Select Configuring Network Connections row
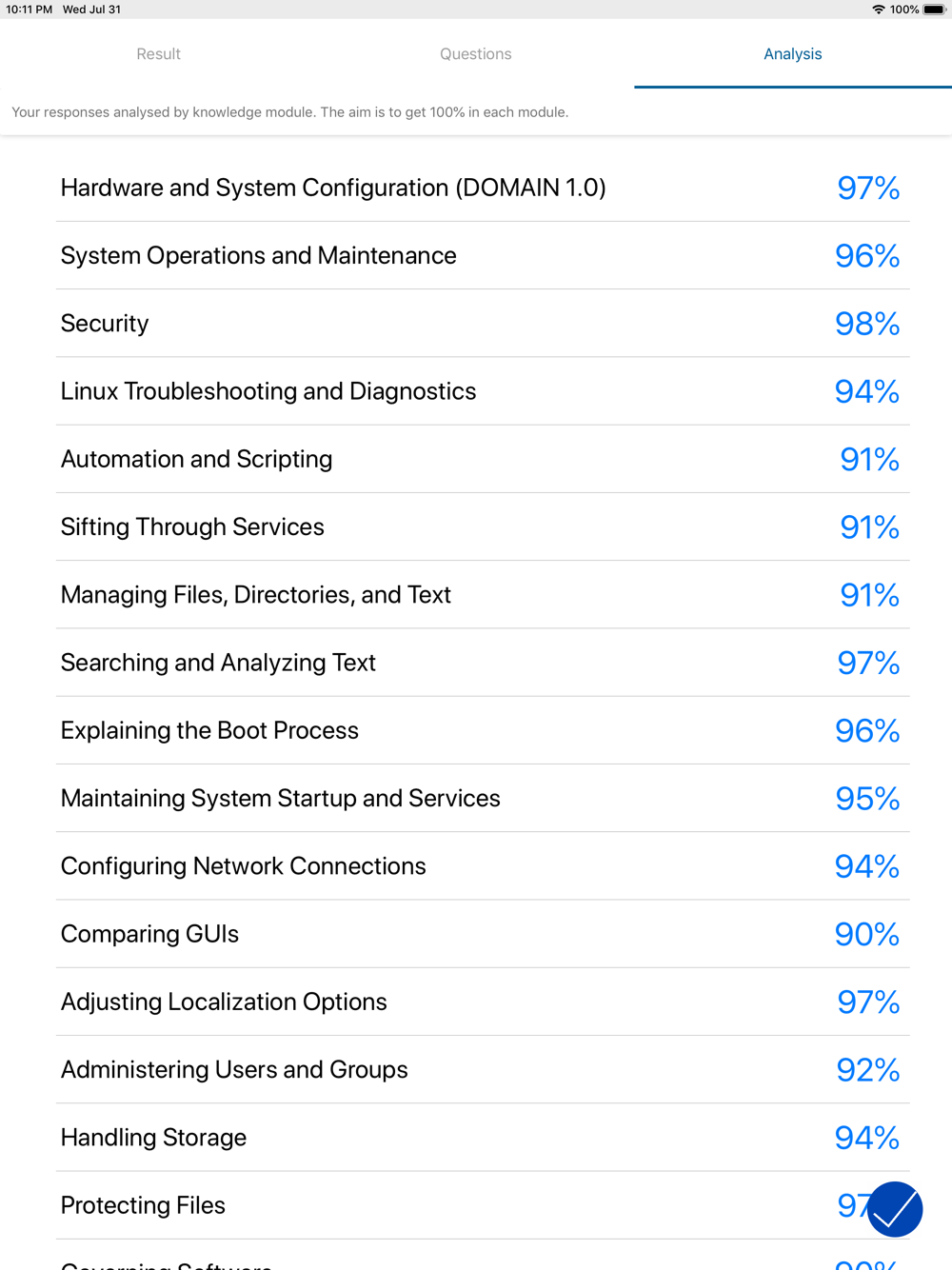 click(x=483, y=866)
